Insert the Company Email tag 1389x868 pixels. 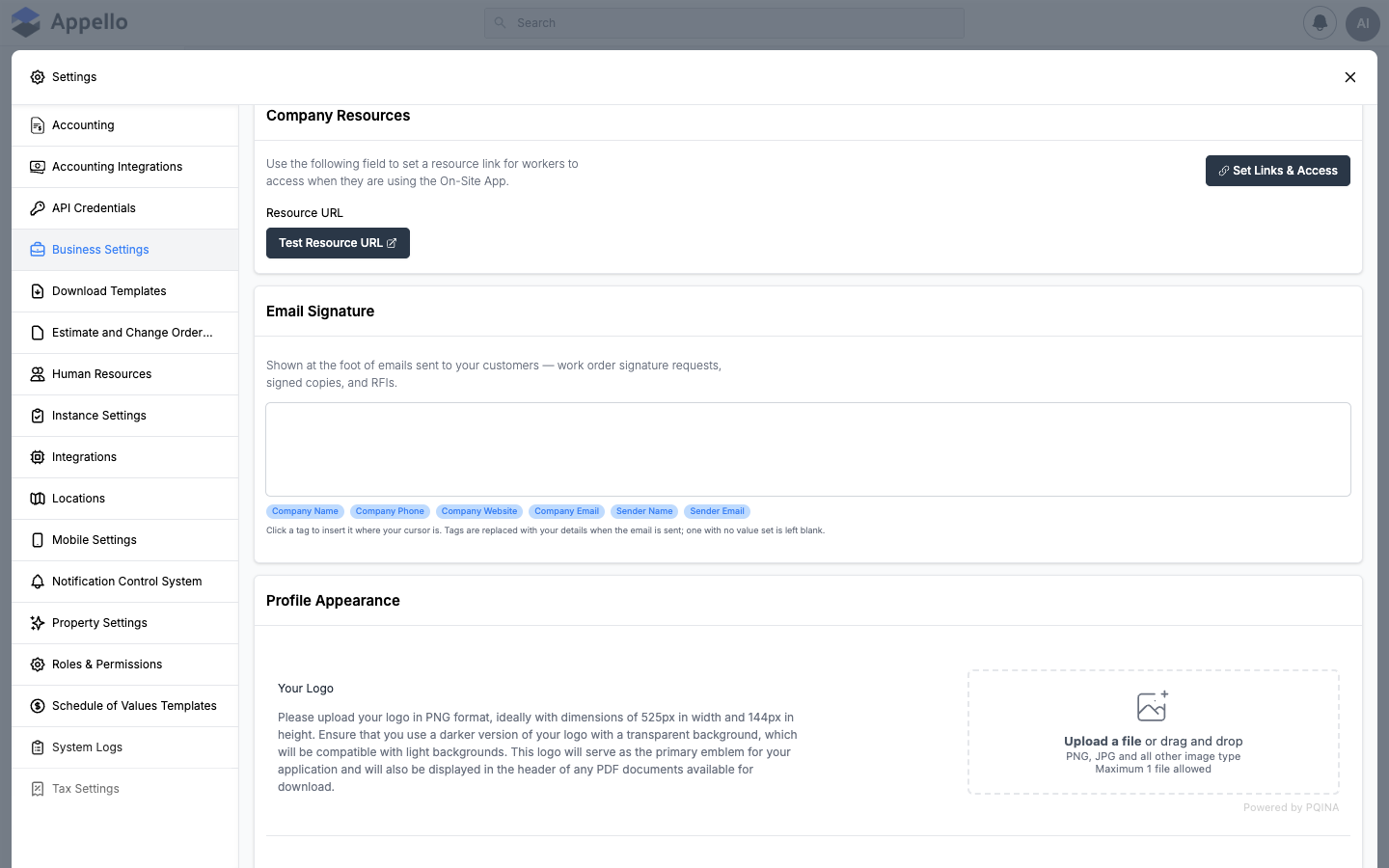pyautogui.click(x=567, y=511)
